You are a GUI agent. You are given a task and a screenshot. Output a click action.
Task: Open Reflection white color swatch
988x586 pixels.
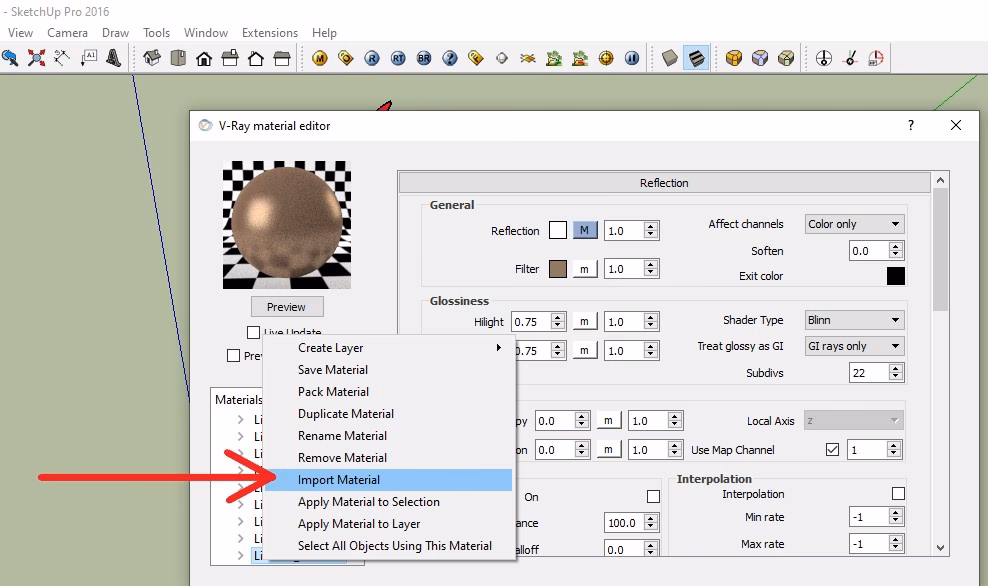pyautogui.click(x=558, y=231)
